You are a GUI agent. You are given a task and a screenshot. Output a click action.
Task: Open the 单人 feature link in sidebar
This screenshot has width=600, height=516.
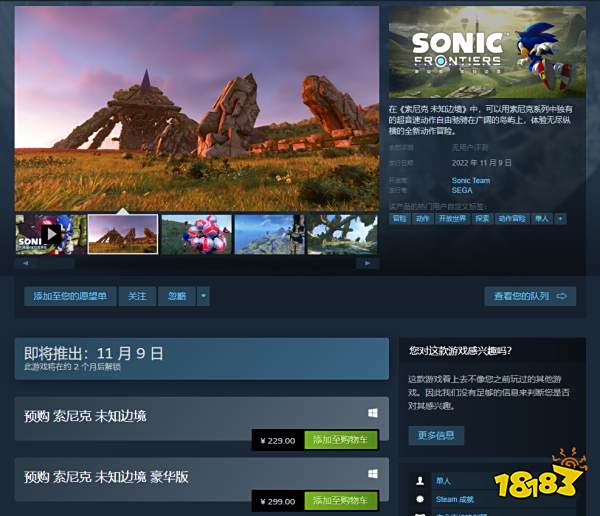tap(443, 481)
